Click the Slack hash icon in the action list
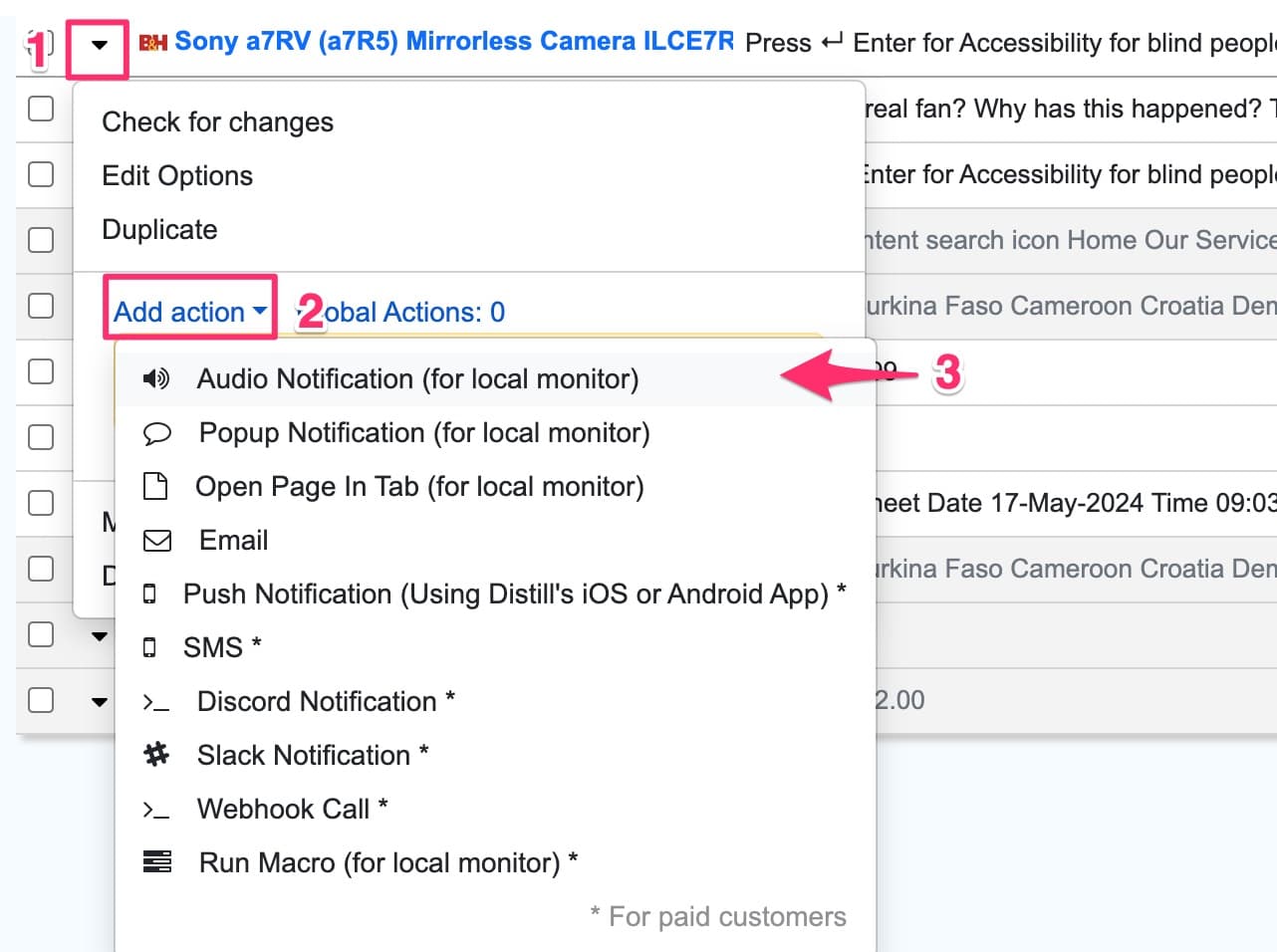The width and height of the screenshot is (1277, 952). coord(156,755)
